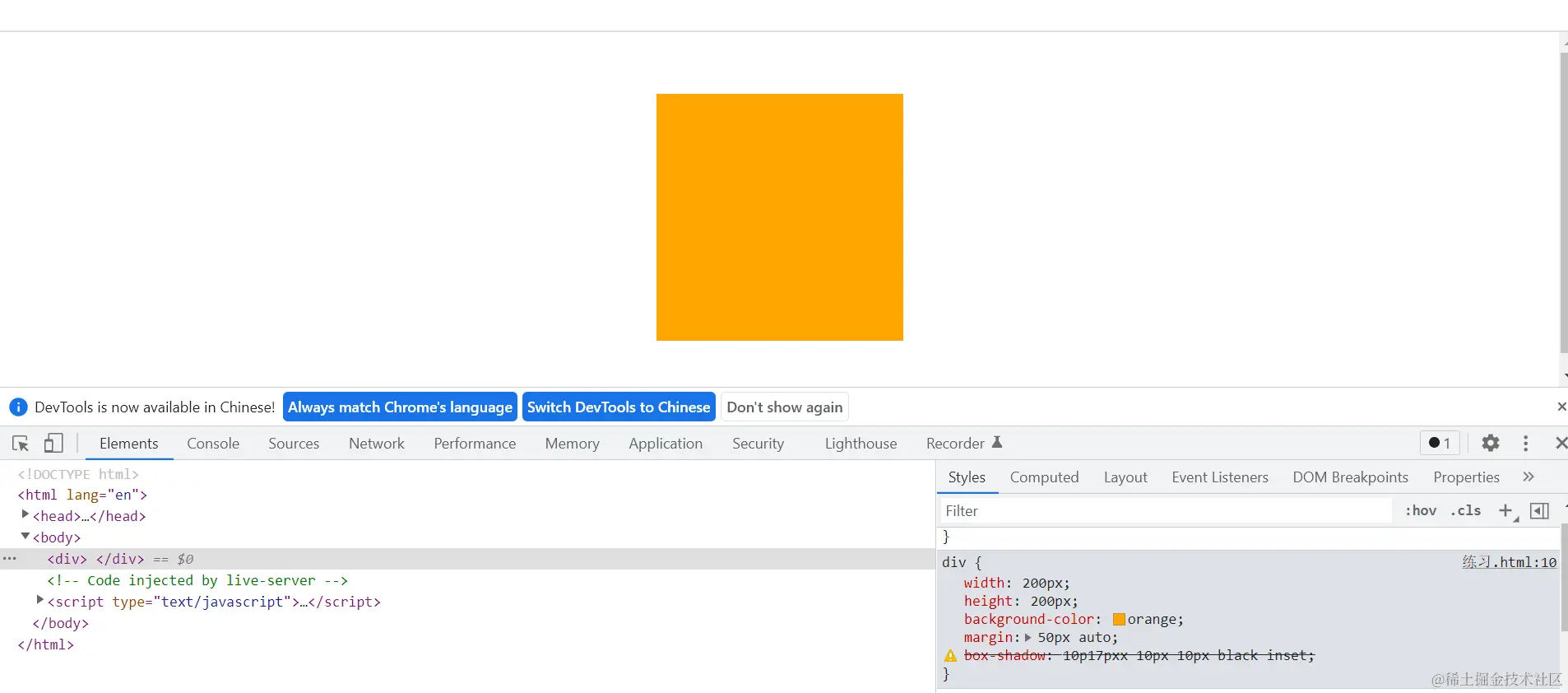Click the div selector in Styles

(x=954, y=563)
